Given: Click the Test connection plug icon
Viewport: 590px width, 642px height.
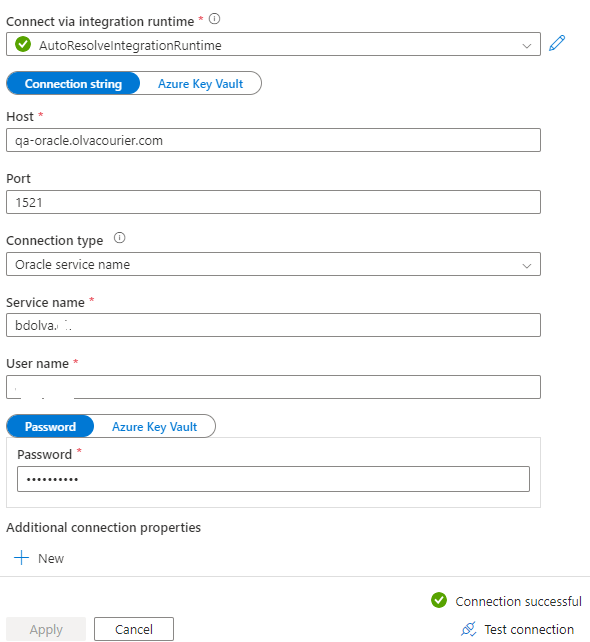Looking at the screenshot, I should pos(469,629).
